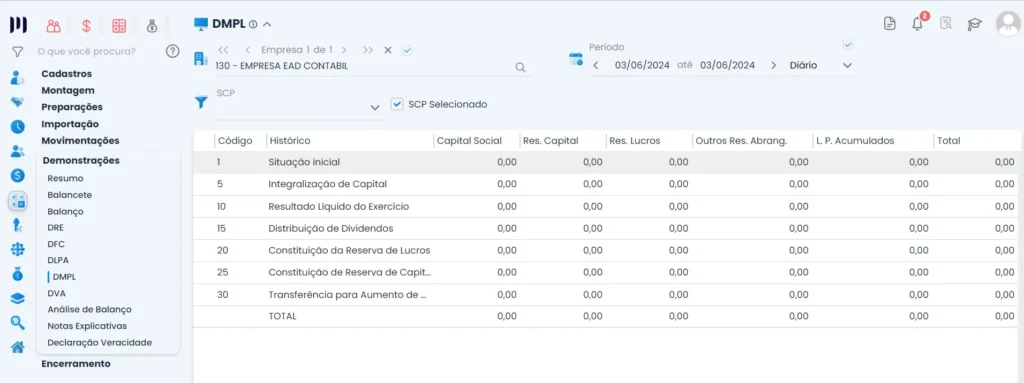This screenshot has width=1024, height=383.
Task: Expand the Importação menu
Action: [x=70, y=124]
